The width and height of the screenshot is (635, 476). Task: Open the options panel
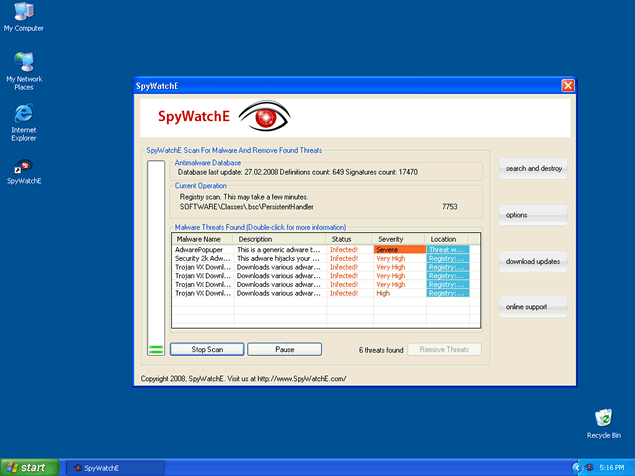534,215
